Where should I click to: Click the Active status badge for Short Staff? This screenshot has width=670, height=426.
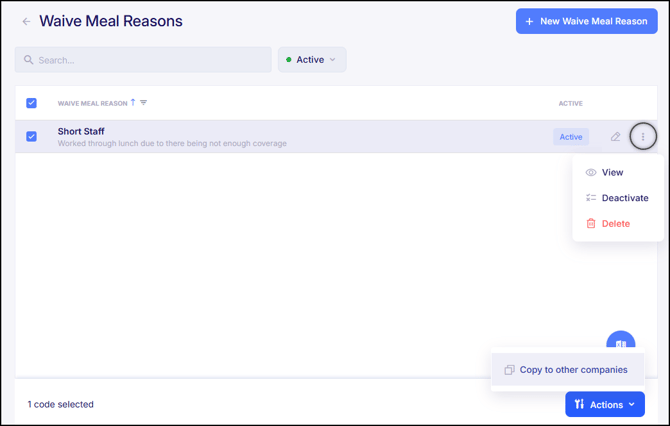point(571,137)
